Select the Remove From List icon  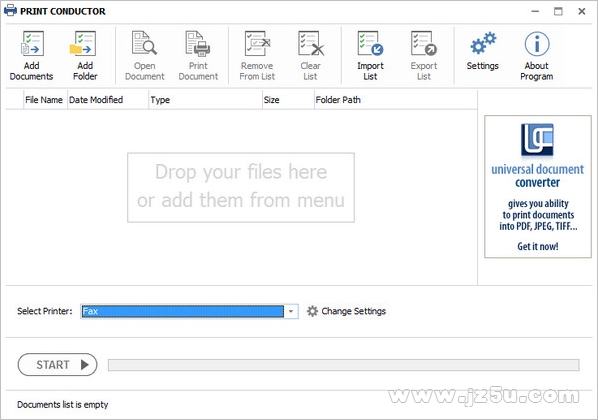[x=257, y=43]
